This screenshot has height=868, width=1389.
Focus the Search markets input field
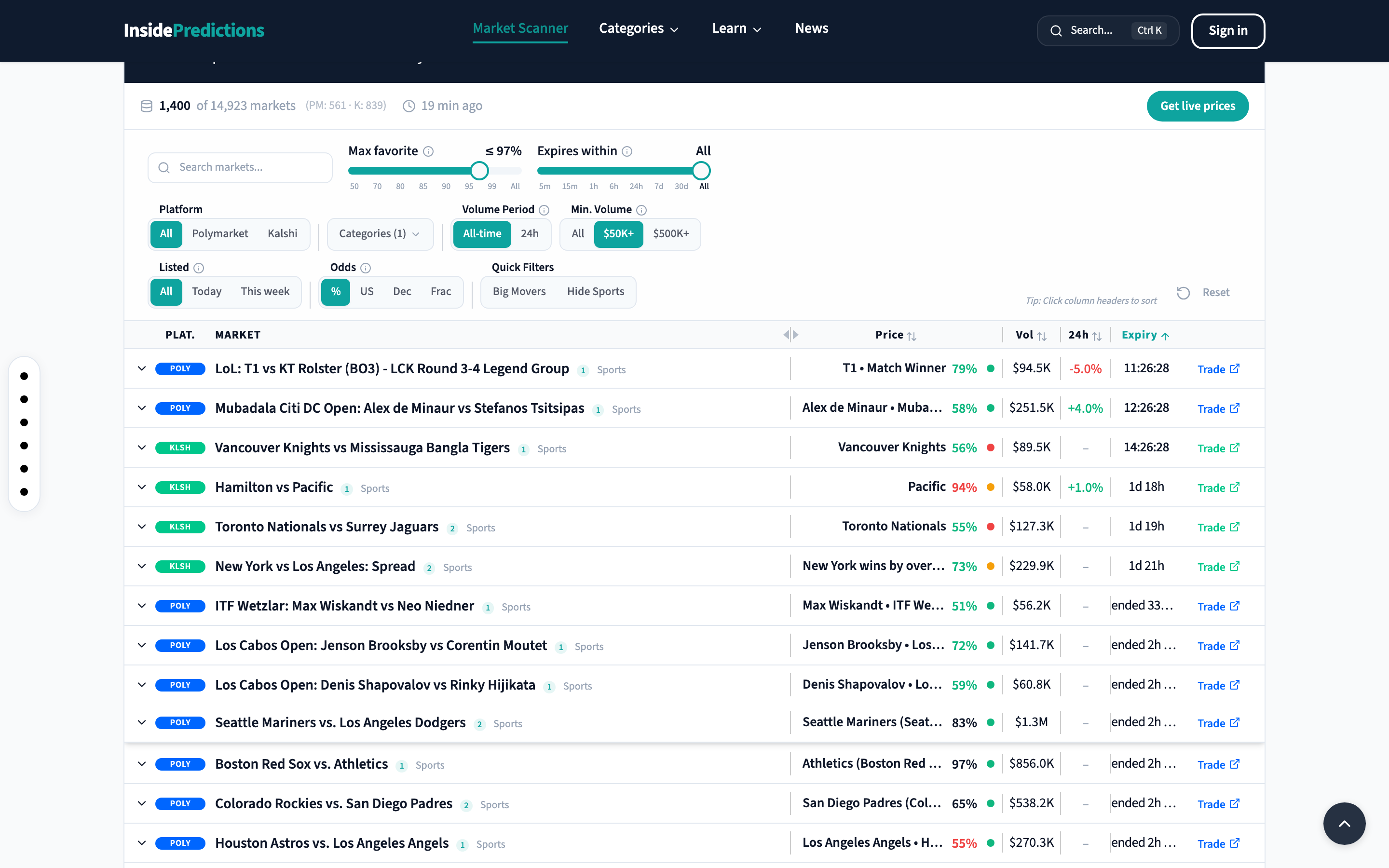coord(240,168)
